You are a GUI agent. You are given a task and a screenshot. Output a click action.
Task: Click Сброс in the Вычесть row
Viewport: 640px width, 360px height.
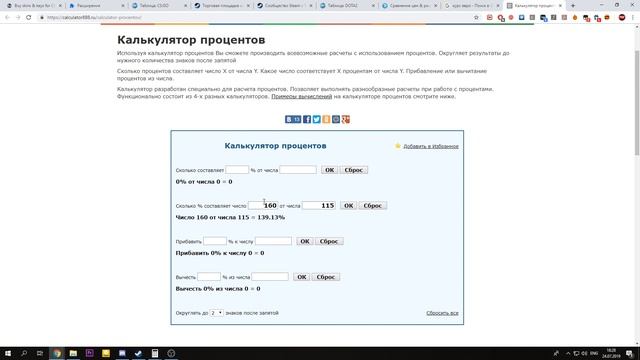click(x=325, y=277)
